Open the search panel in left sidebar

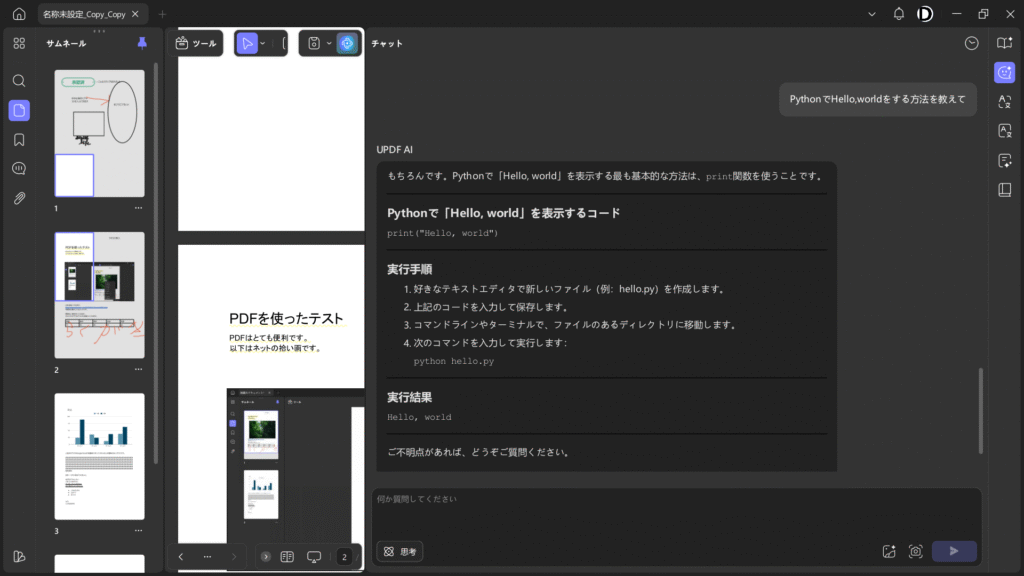(19, 80)
